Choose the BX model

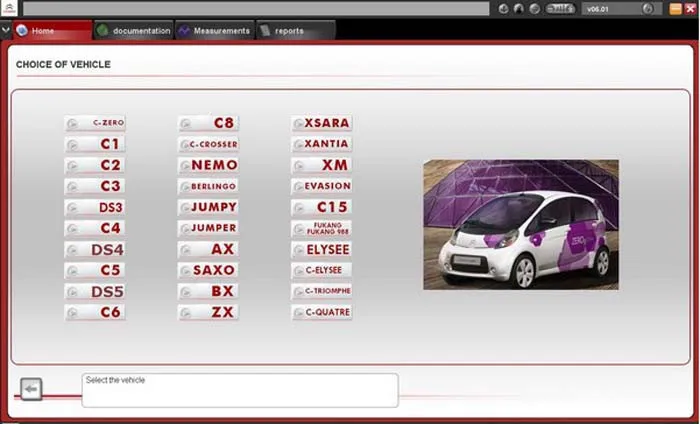208,291
